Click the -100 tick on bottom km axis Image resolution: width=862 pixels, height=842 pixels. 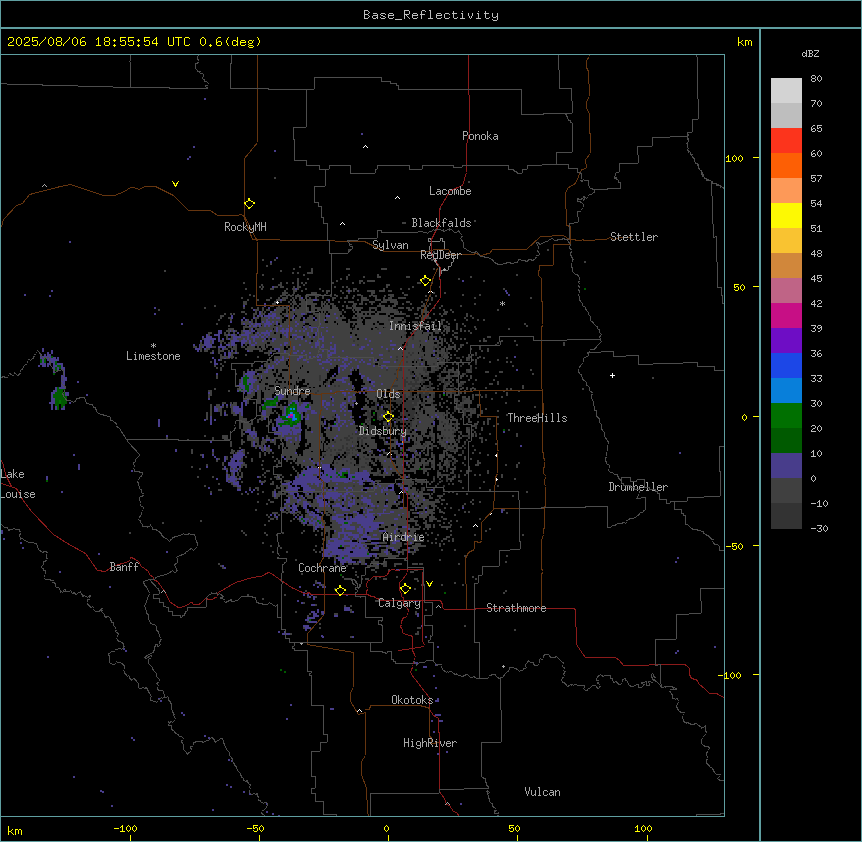pyautogui.click(x=125, y=828)
